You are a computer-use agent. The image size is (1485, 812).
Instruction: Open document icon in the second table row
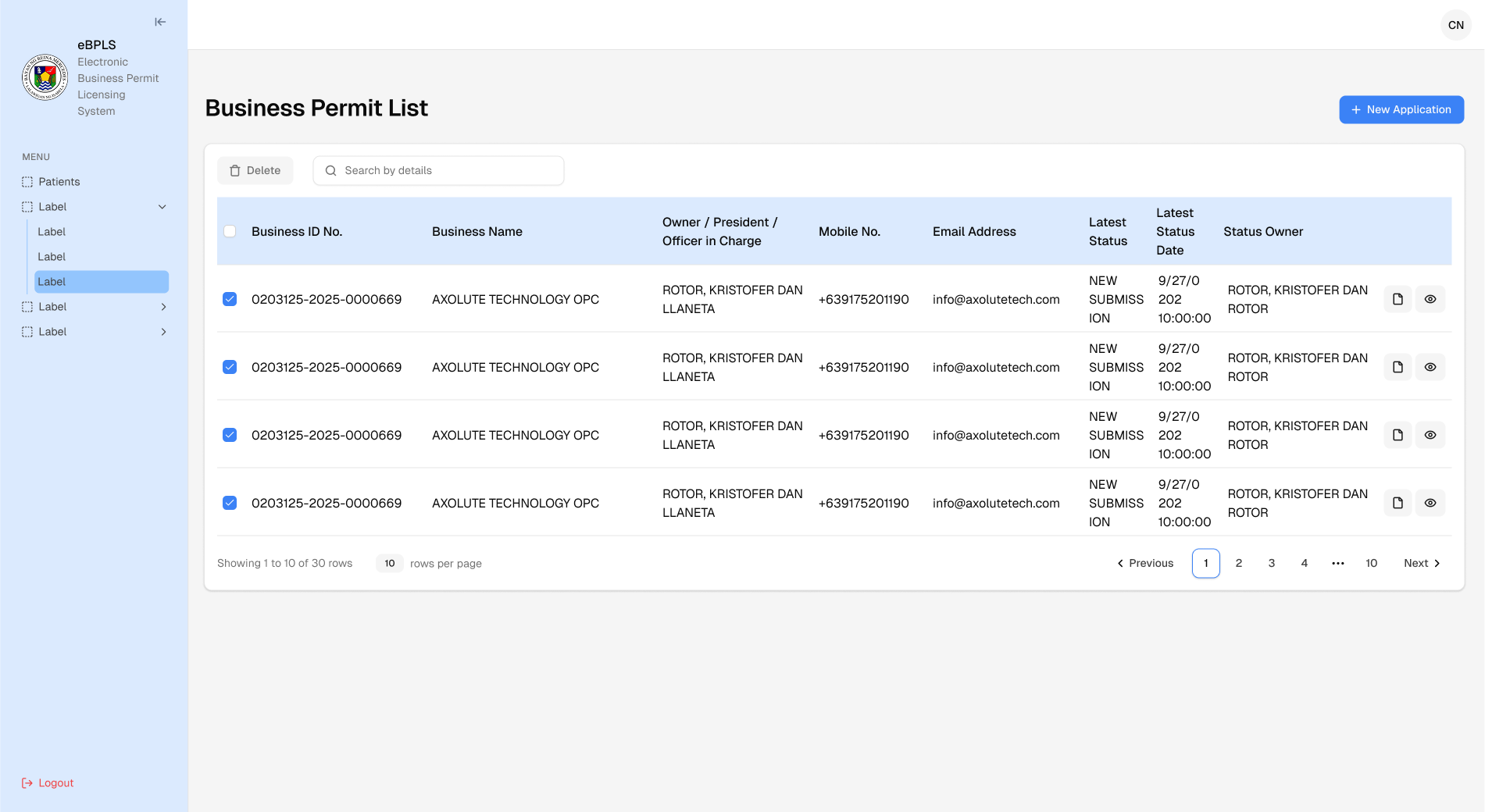pos(1398,367)
